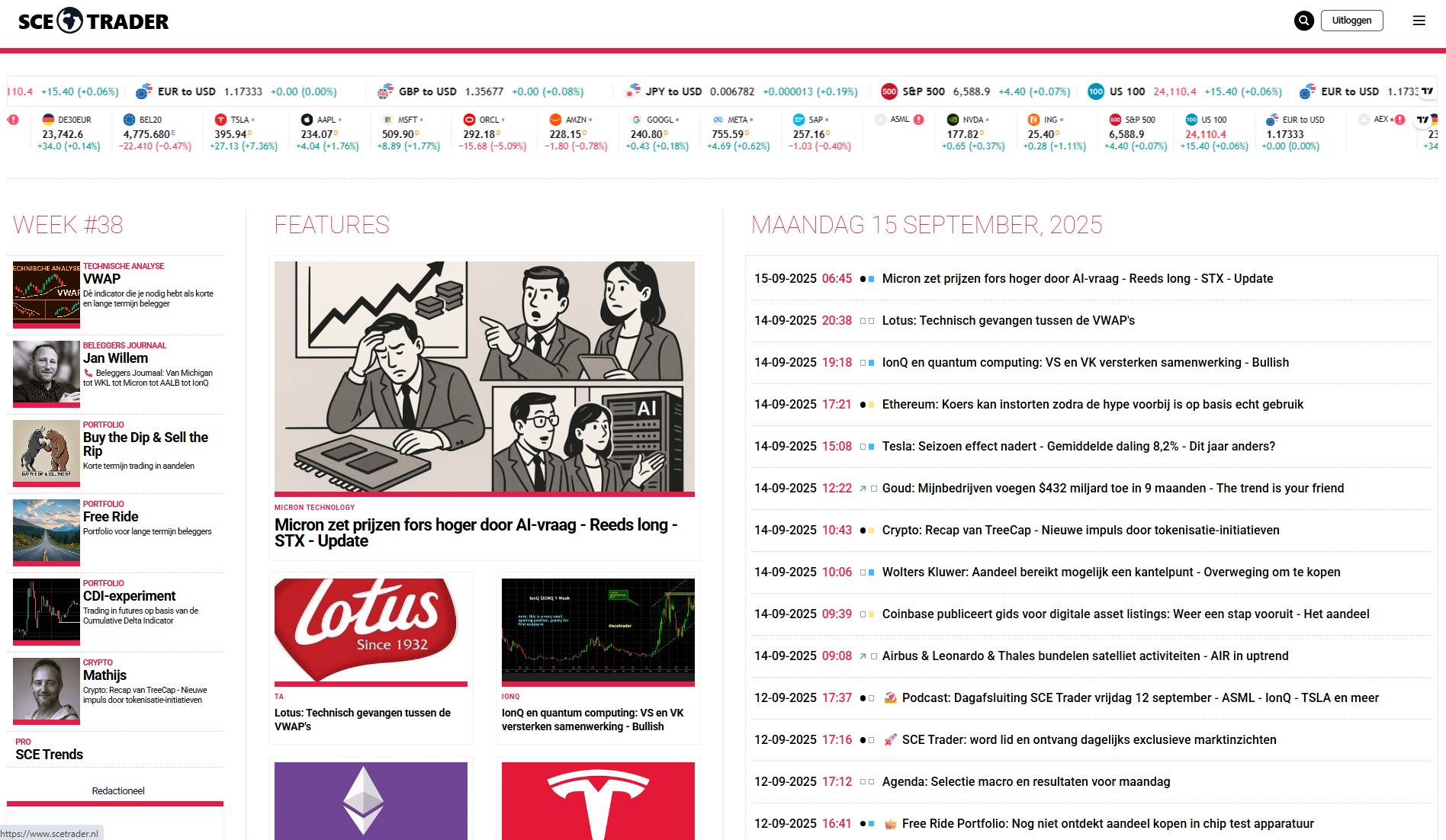Click the Tesla logo in TSLA ticker

(220, 120)
